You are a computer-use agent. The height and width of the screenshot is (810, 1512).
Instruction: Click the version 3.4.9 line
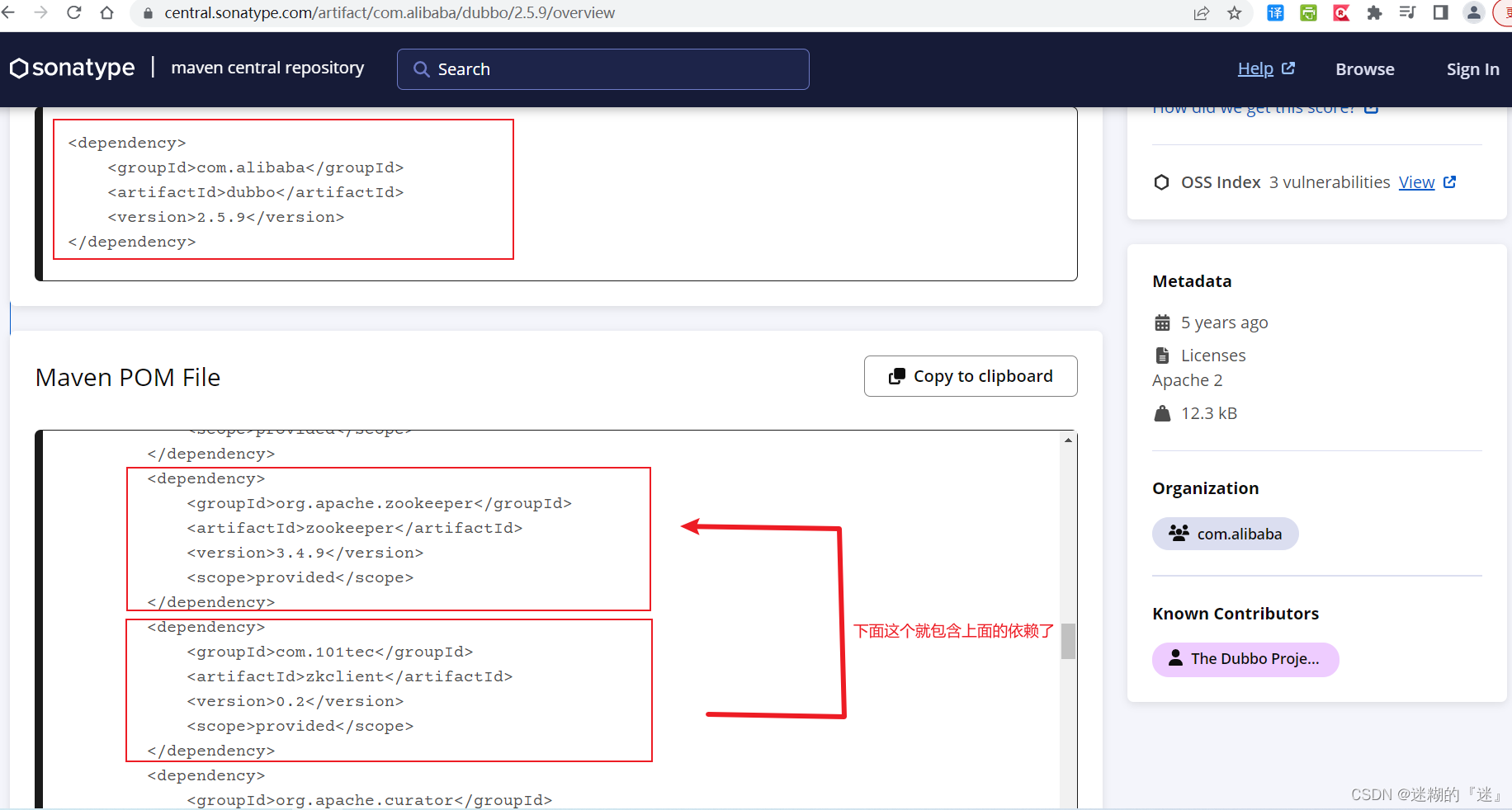tap(305, 553)
